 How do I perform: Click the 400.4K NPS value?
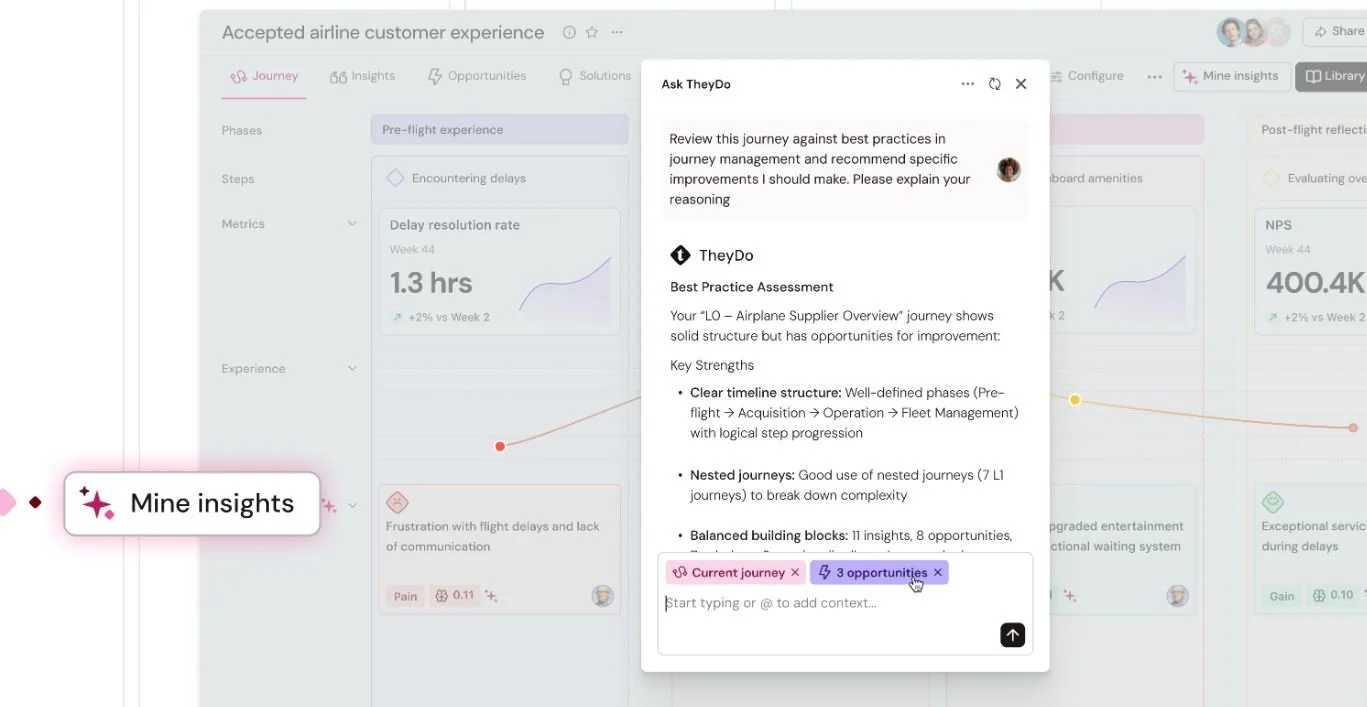1315,283
